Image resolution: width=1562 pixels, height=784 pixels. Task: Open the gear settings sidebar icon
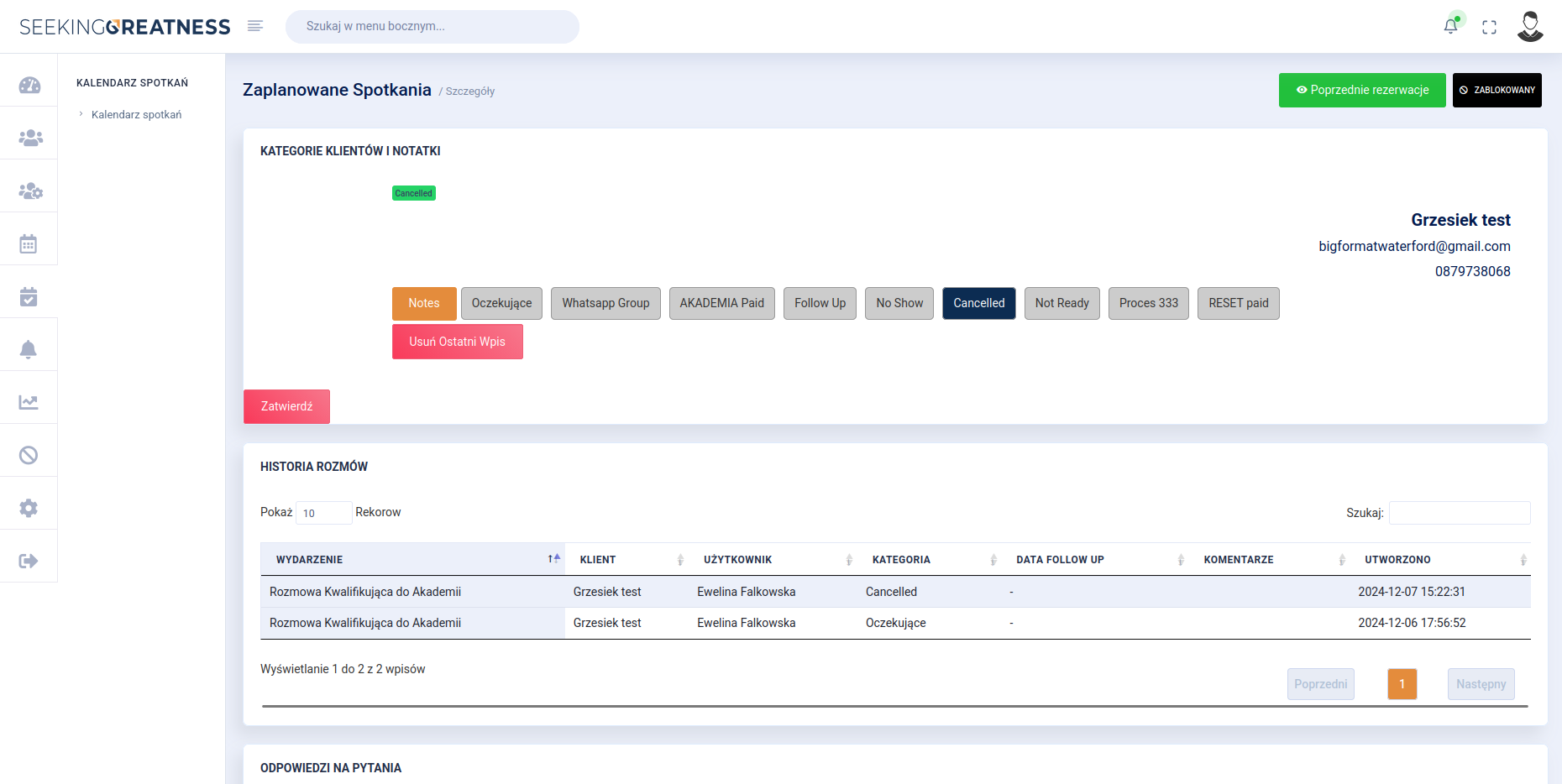[29, 508]
